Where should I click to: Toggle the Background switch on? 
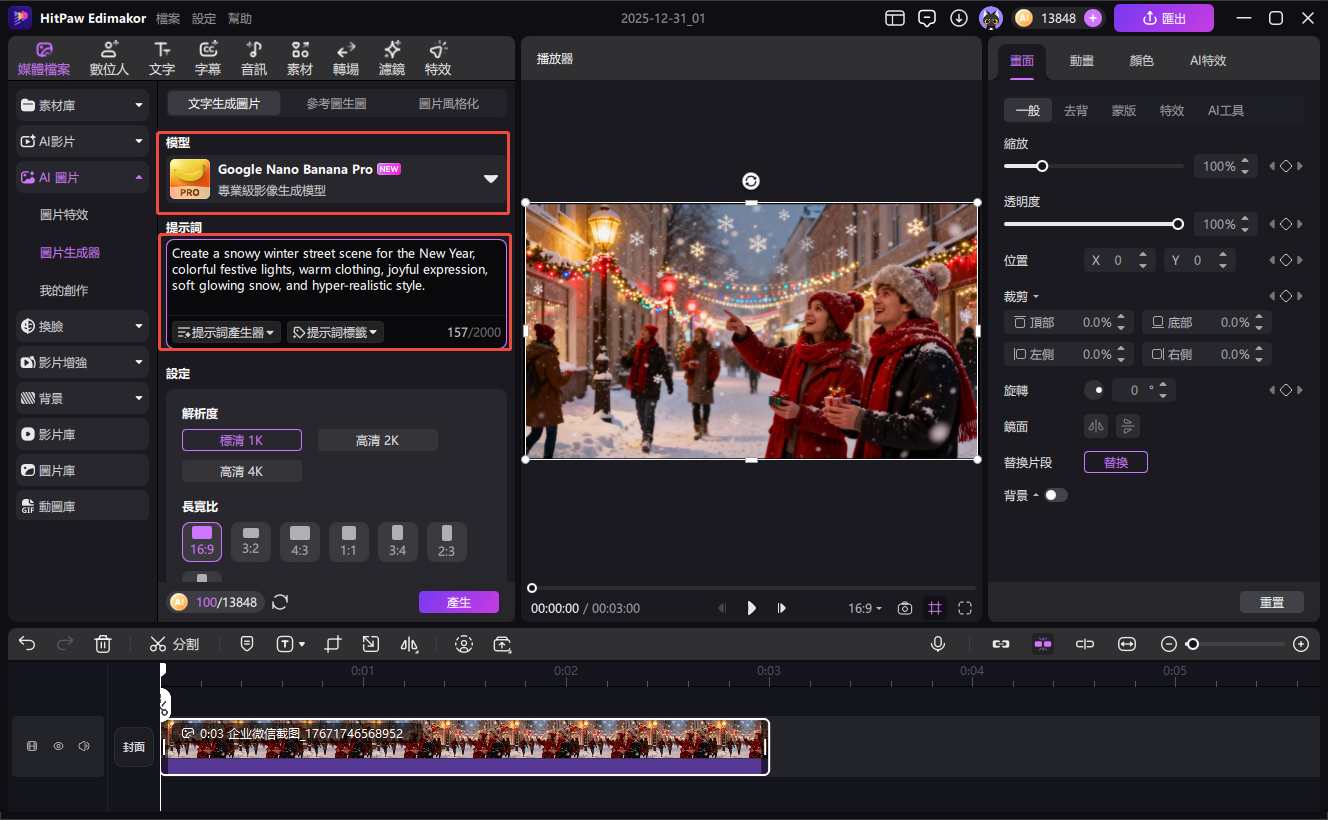(x=1055, y=495)
